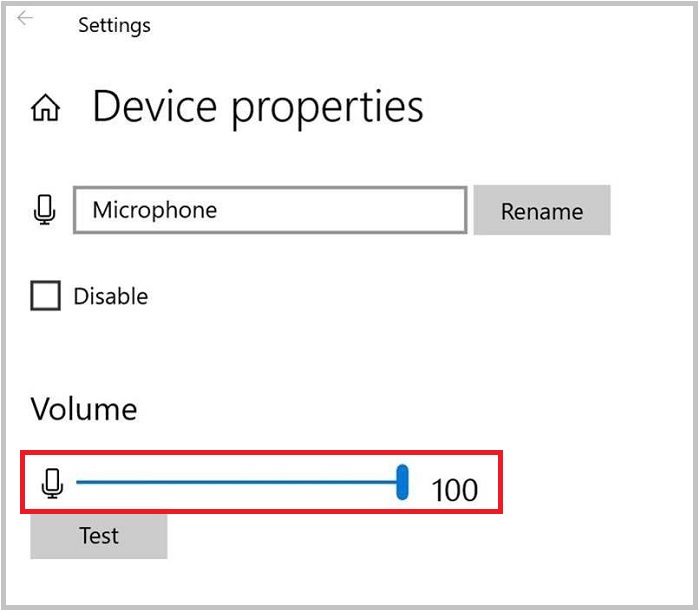The width and height of the screenshot is (700, 611).
Task: Click the Device properties heading
Action: pyautogui.click(x=258, y=107)
